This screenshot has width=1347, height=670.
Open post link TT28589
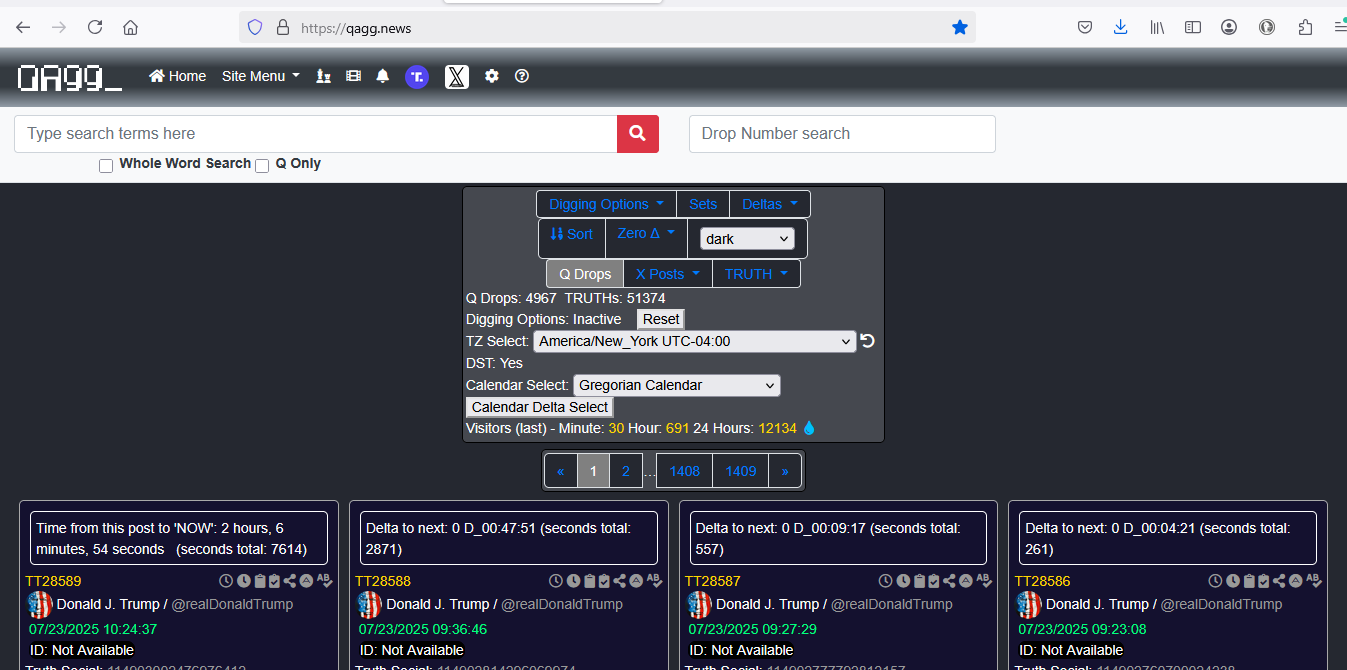tap(53, 581)
